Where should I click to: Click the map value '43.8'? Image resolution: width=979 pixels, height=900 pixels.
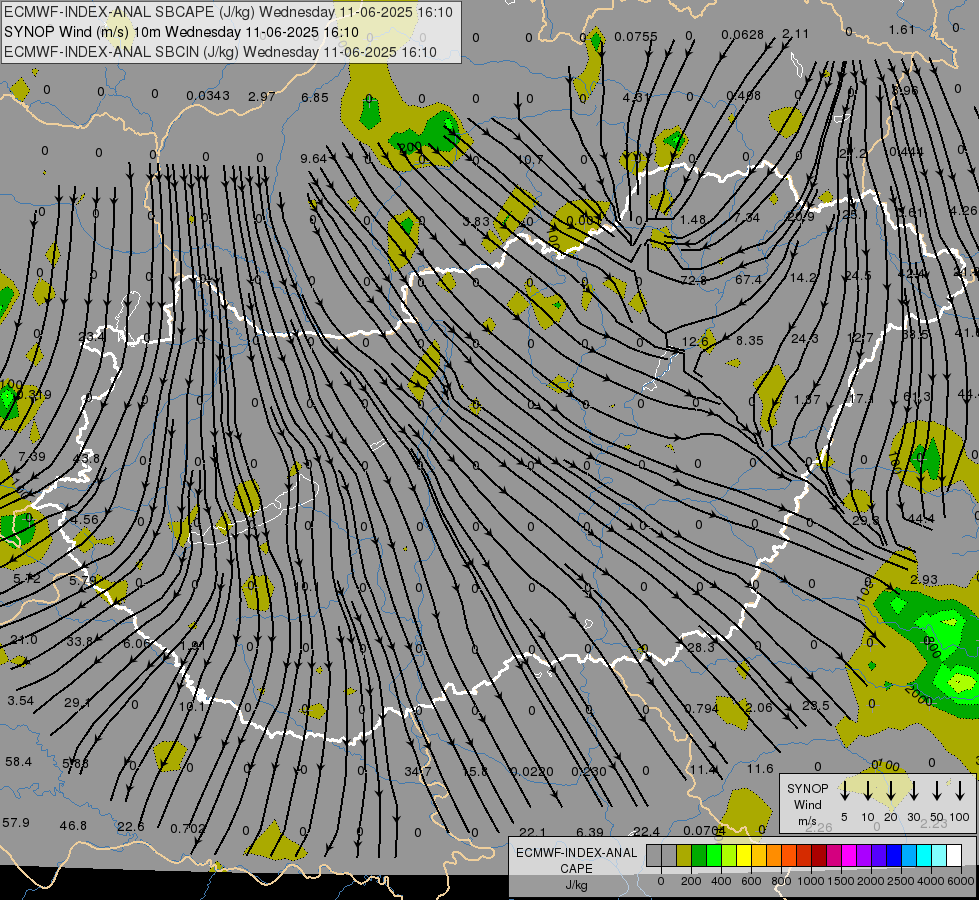tap(86, 458)
